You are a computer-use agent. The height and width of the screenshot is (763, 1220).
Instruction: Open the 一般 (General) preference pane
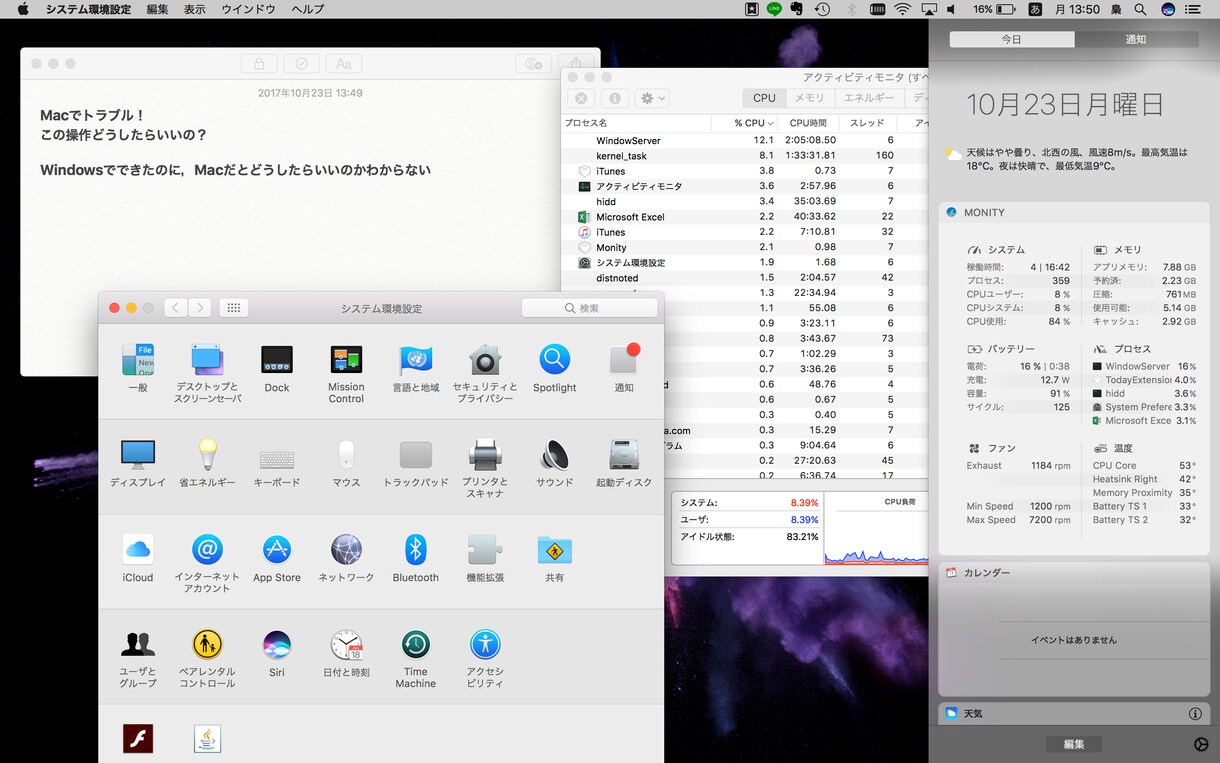click(x=138, y=367)
